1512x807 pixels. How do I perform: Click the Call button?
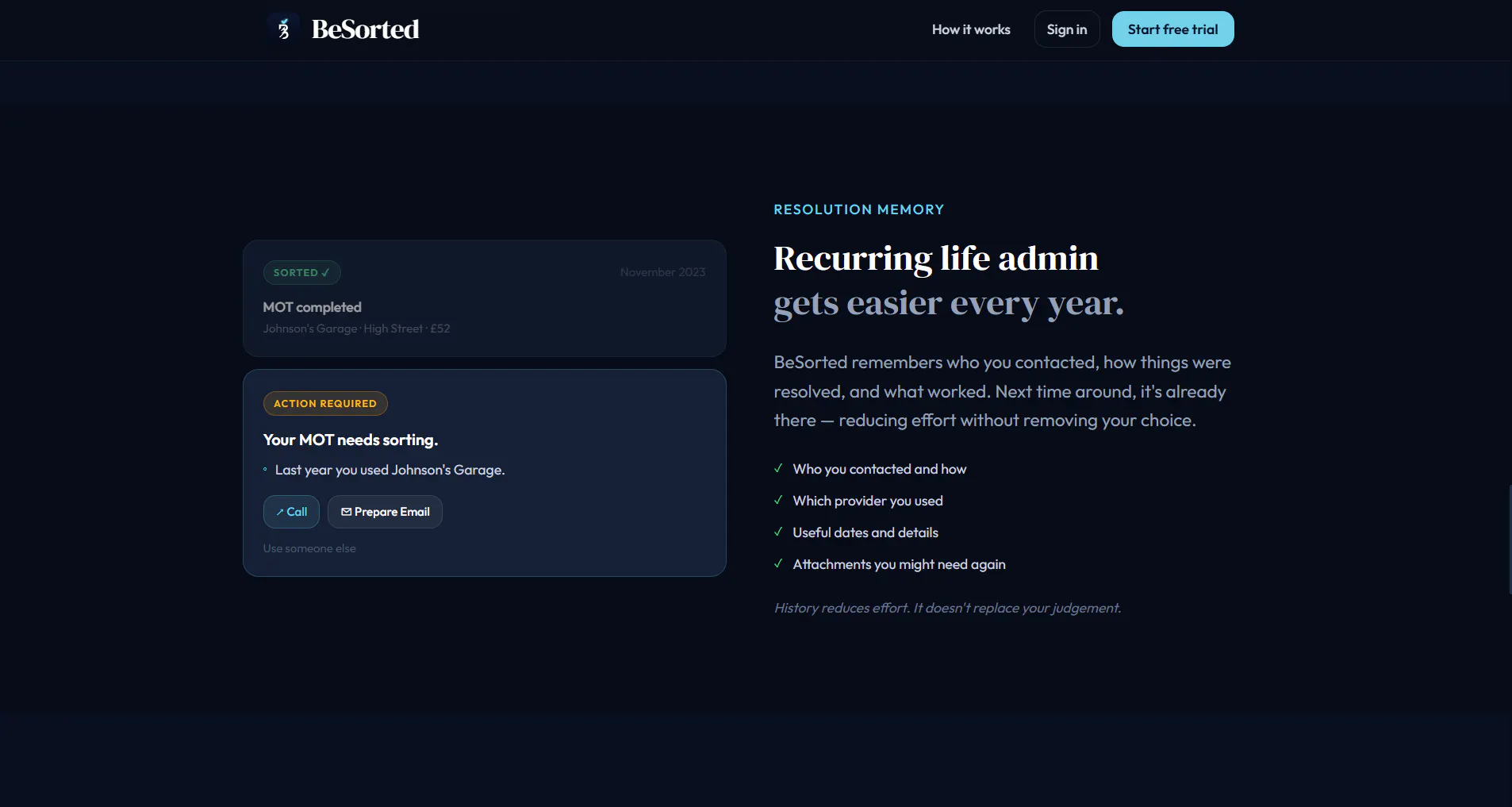click(291, 512)
